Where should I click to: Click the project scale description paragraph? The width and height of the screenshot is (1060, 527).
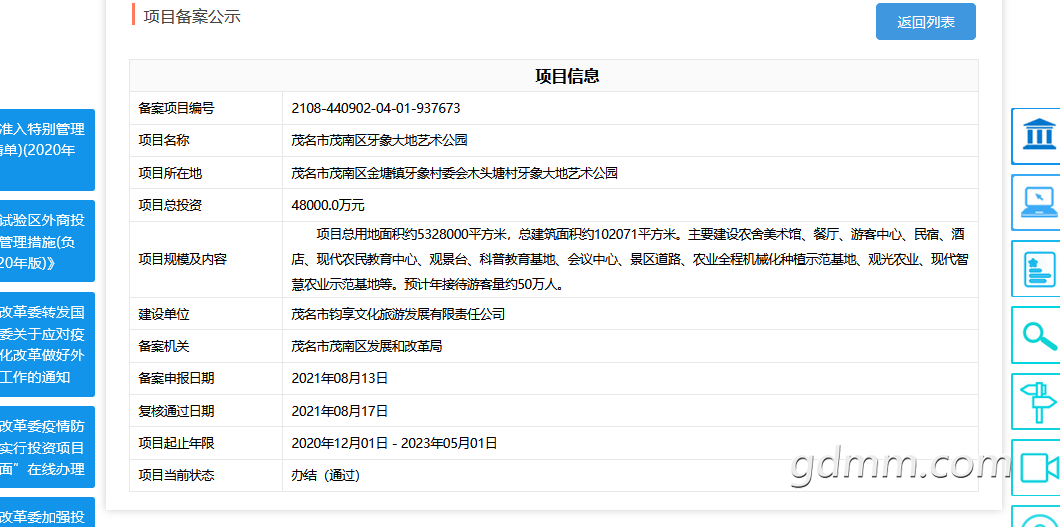[630, 259]
